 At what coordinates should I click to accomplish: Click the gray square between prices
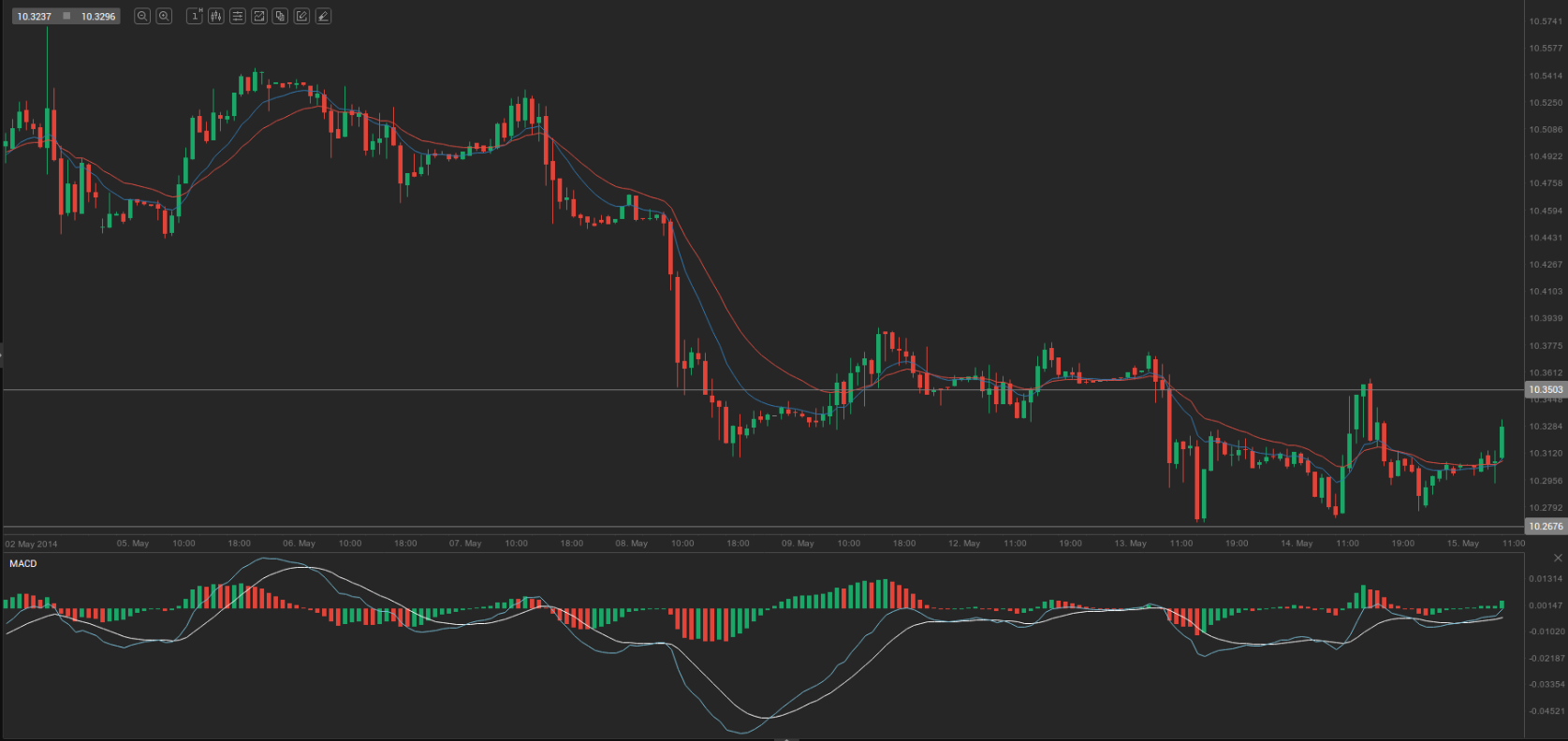tap(66, 16)
